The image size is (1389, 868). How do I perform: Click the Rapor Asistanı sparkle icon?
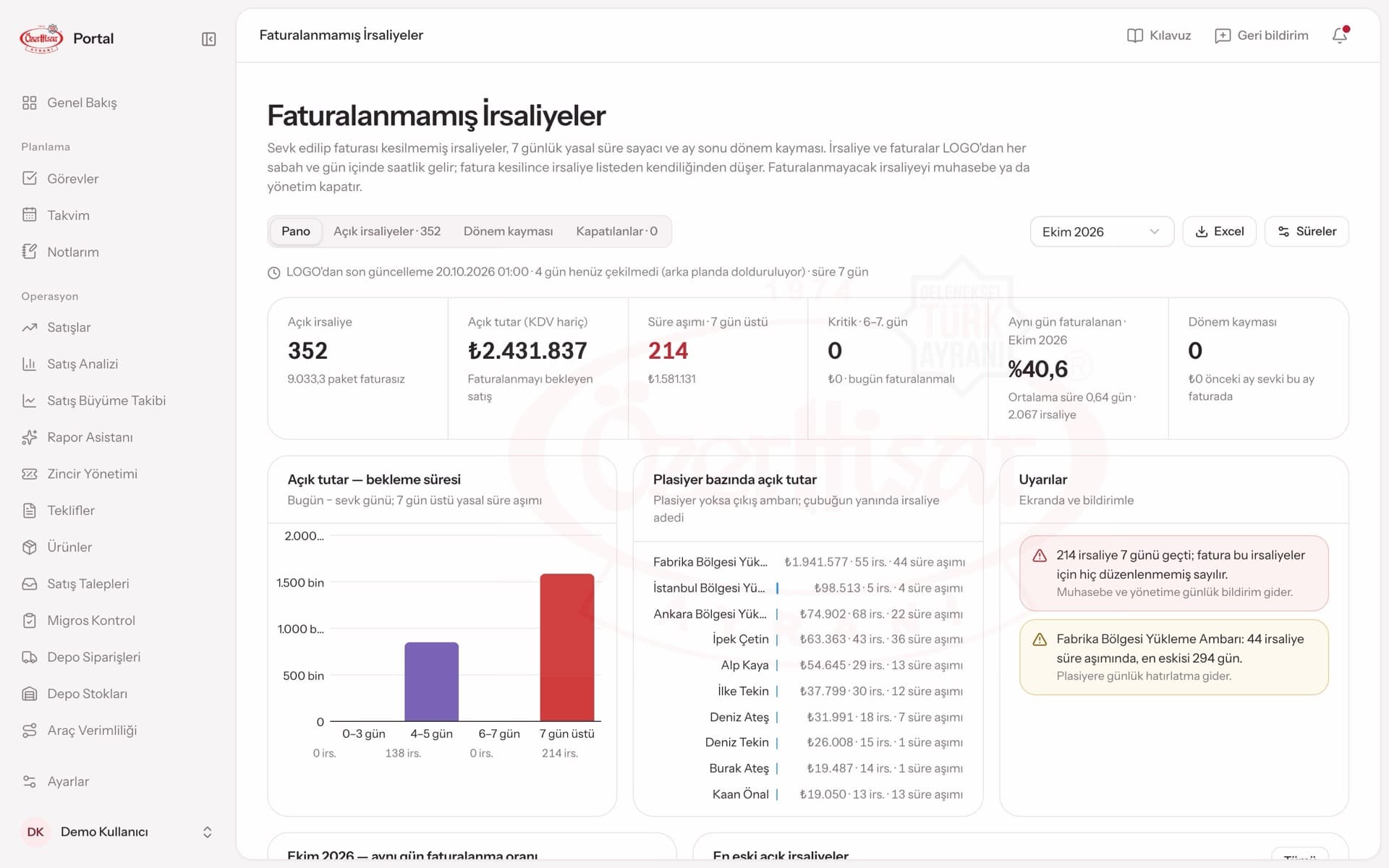click(x=29, y=438)
